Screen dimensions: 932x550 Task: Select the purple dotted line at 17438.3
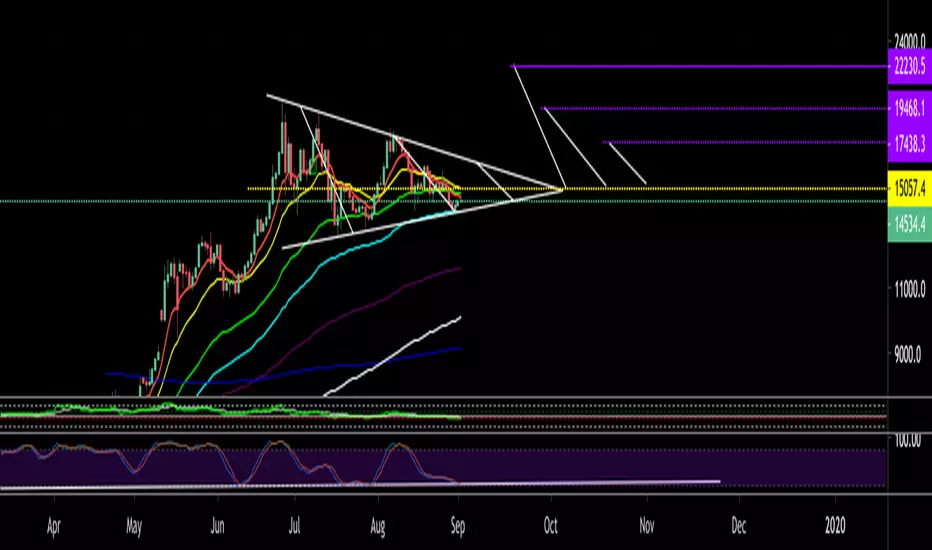[746, 142]
